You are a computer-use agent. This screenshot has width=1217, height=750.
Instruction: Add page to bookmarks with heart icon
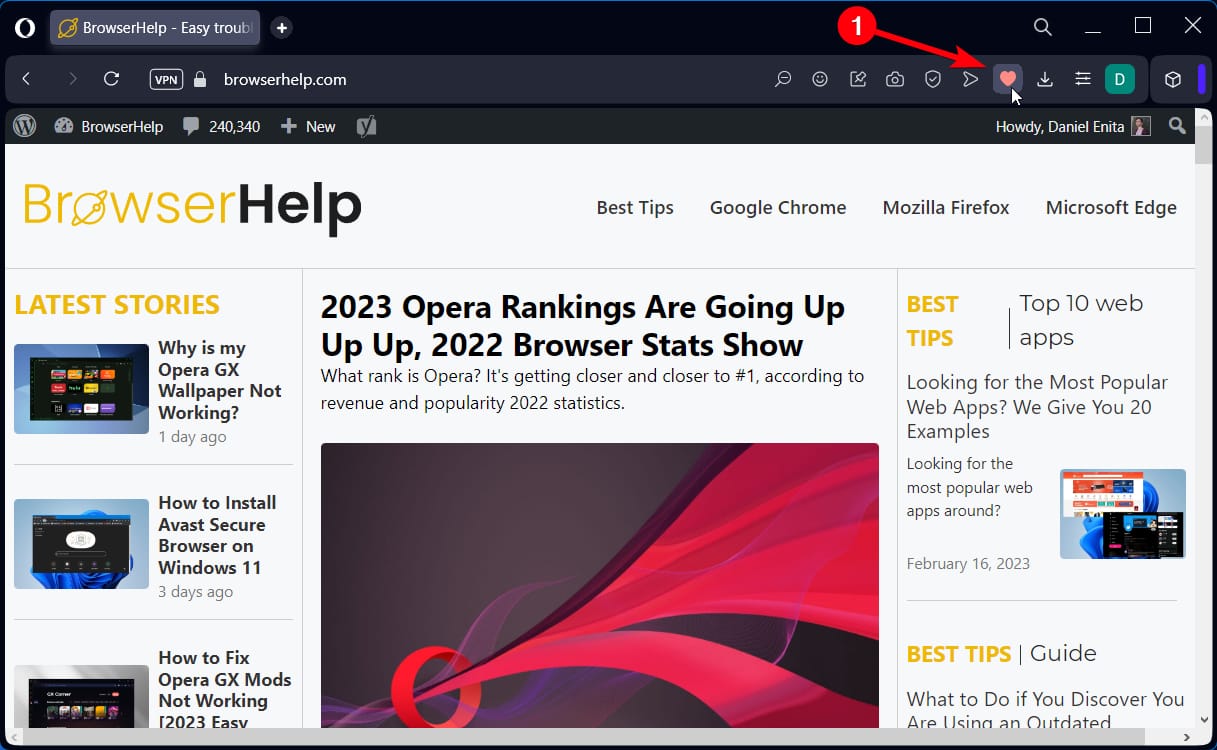(x=1008, y=79)
